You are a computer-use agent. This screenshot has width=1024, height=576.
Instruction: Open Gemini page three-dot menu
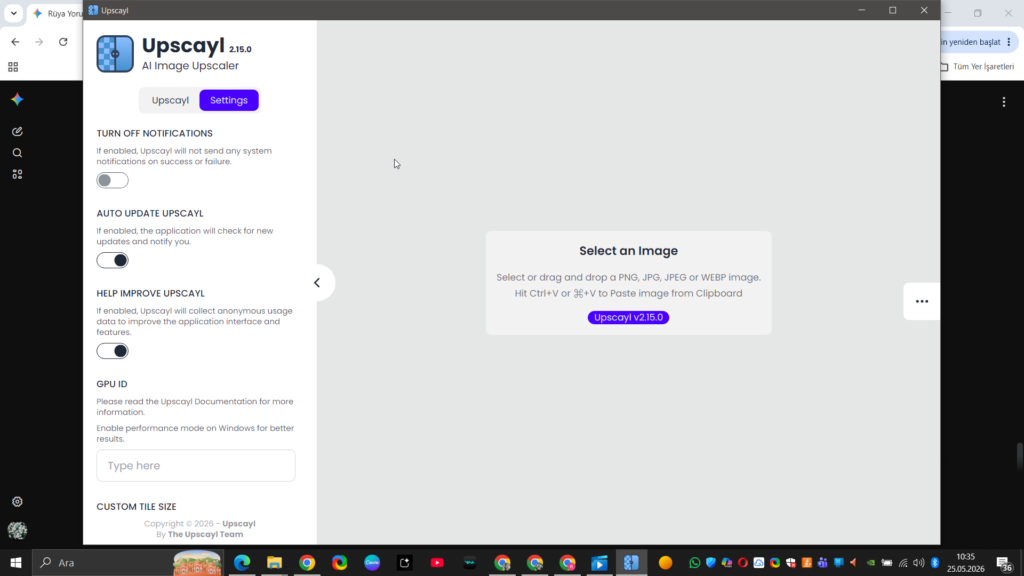click(x=1004, y=102)
